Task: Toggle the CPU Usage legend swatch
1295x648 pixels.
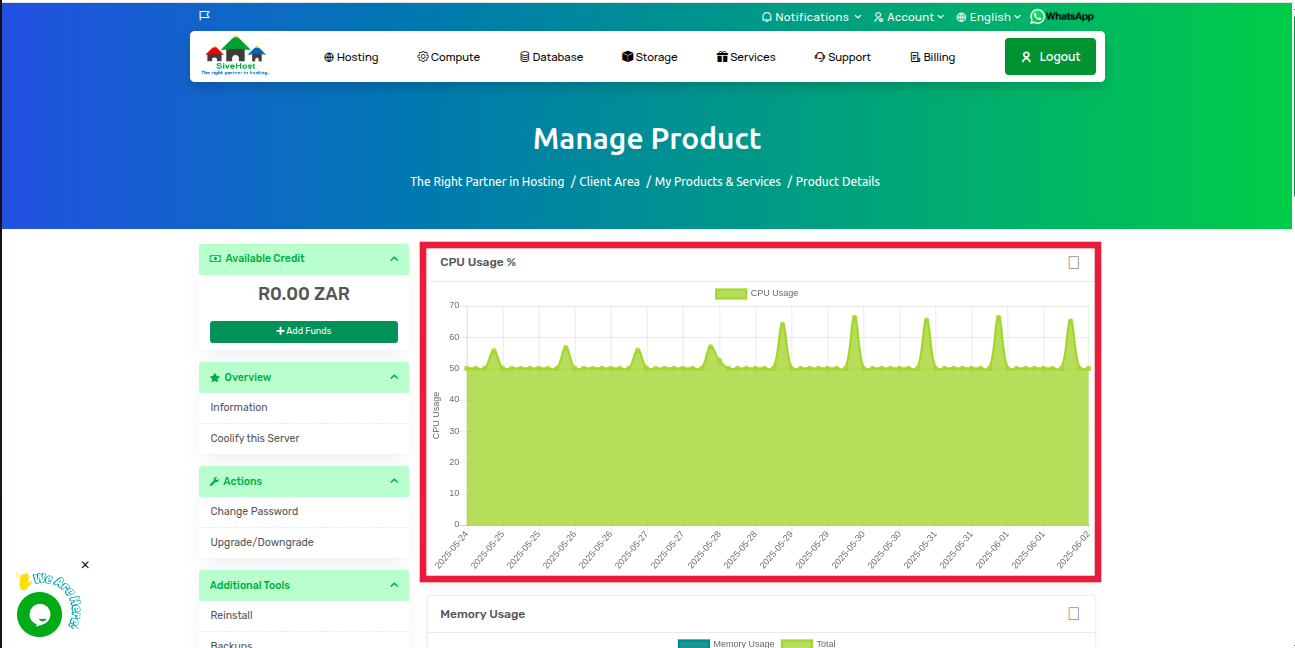Action: click(731, 293)
